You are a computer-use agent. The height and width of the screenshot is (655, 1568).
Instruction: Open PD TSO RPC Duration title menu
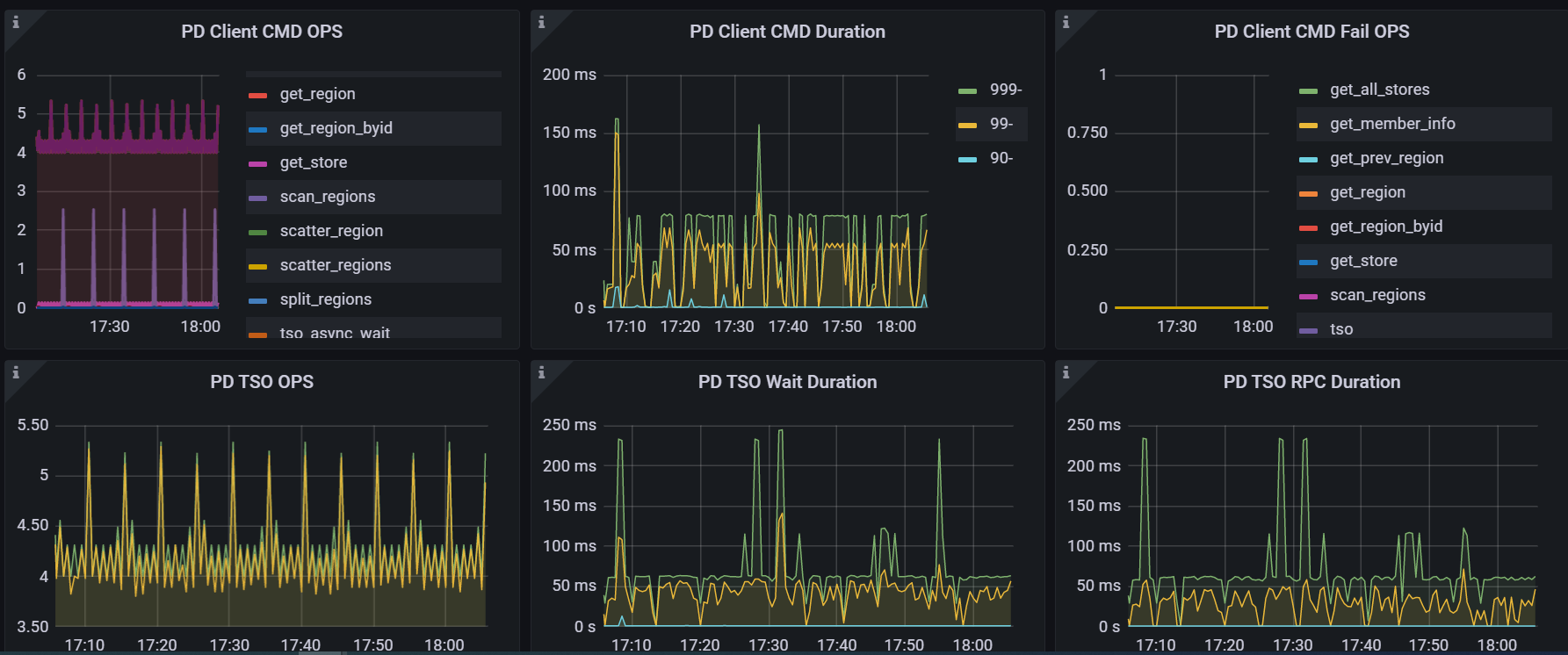(1311, 382)
